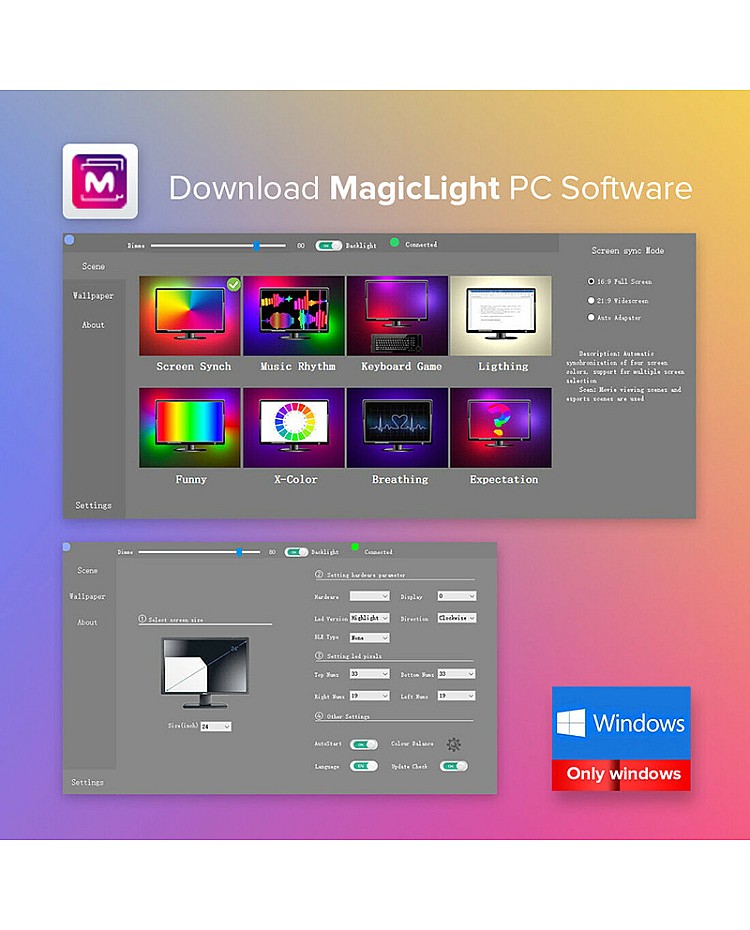Choose the Auto Adapater radio option
750x930 pixels.
pyautogui.click(x=591, y=318)
